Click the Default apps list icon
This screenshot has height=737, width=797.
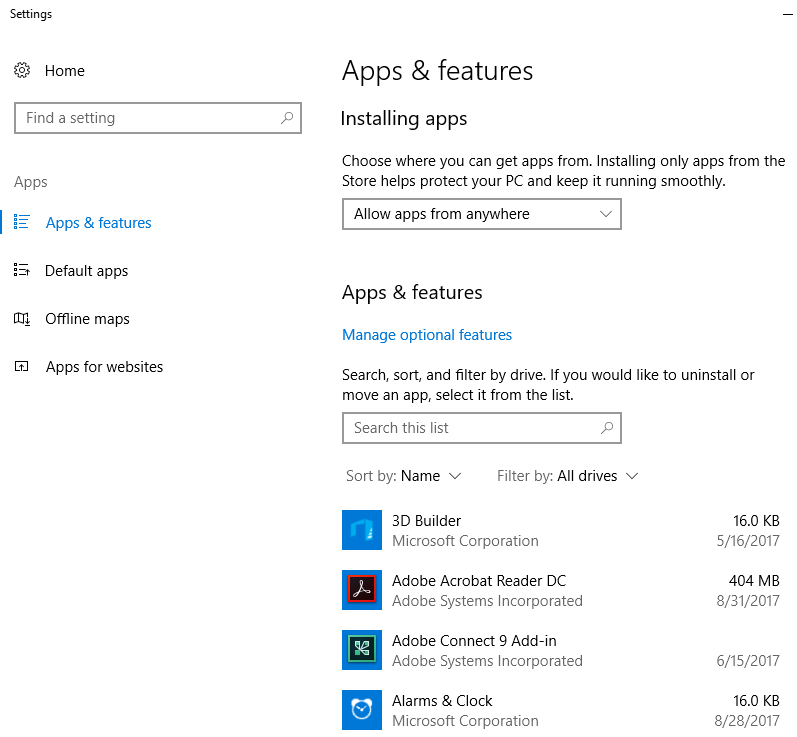coord(22,270)
